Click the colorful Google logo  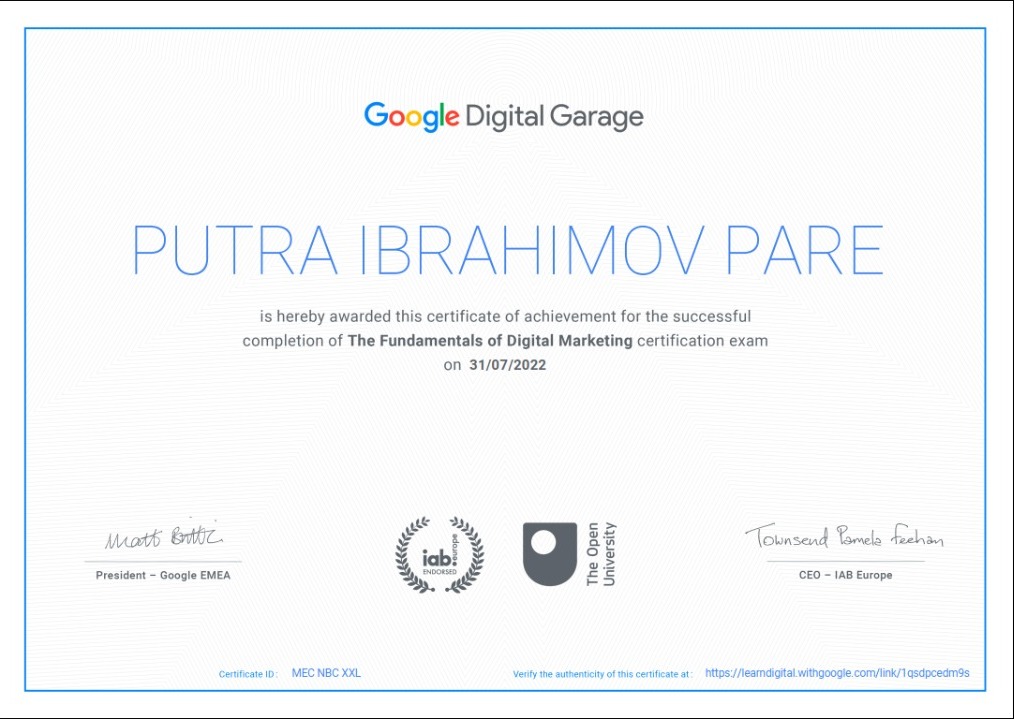[x=411, y=116]
